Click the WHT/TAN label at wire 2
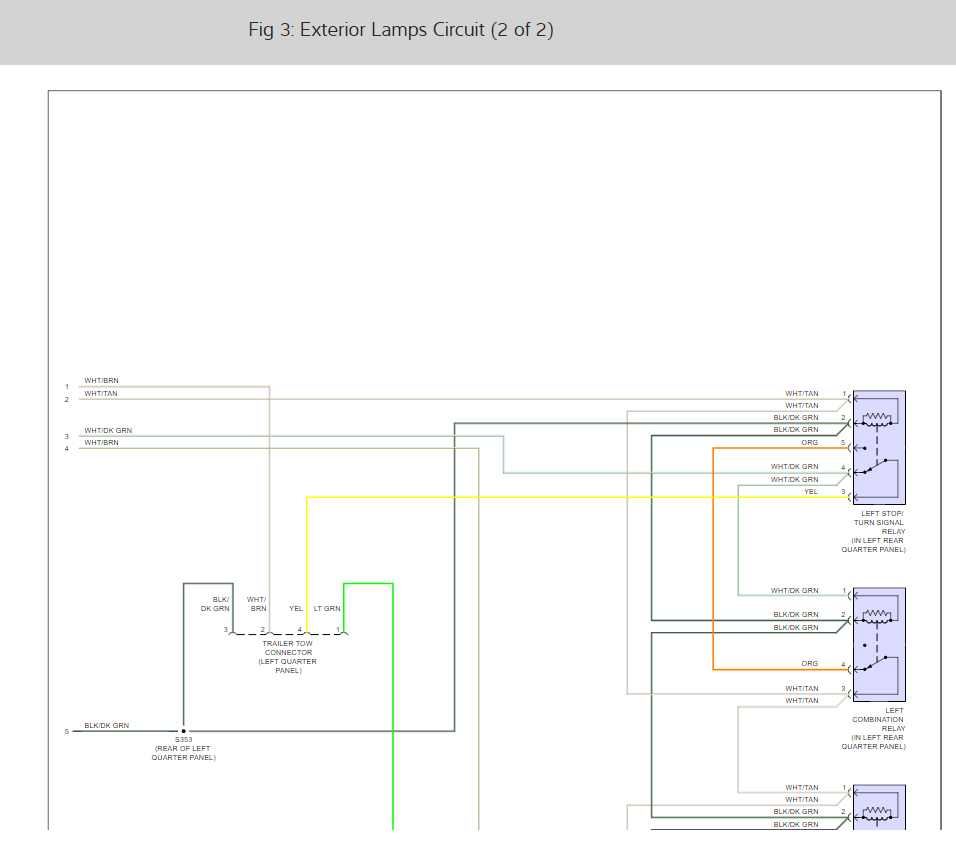Viewport: 956px width, 849px height. [x=101, y=393]
